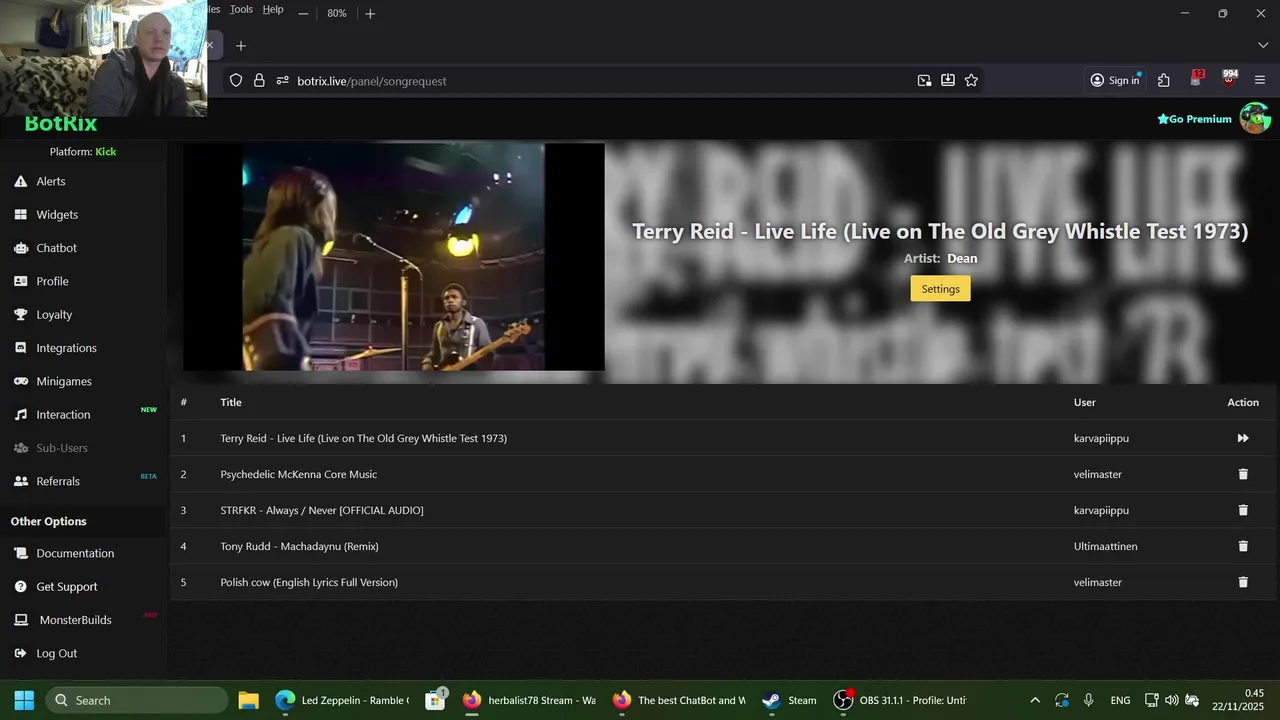
Task: Switch to Steam in the taskbar
Action: (x=789, y=700)
